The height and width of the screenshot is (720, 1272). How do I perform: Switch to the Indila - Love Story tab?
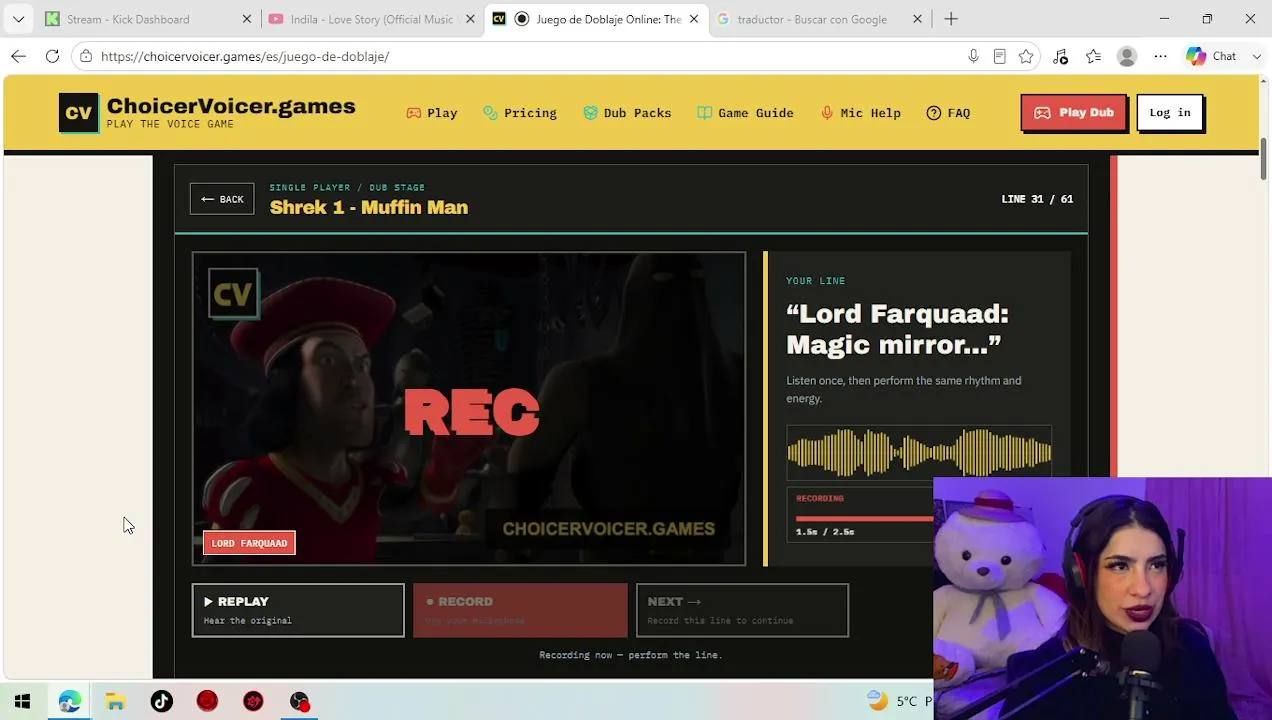tap(371, 19)
